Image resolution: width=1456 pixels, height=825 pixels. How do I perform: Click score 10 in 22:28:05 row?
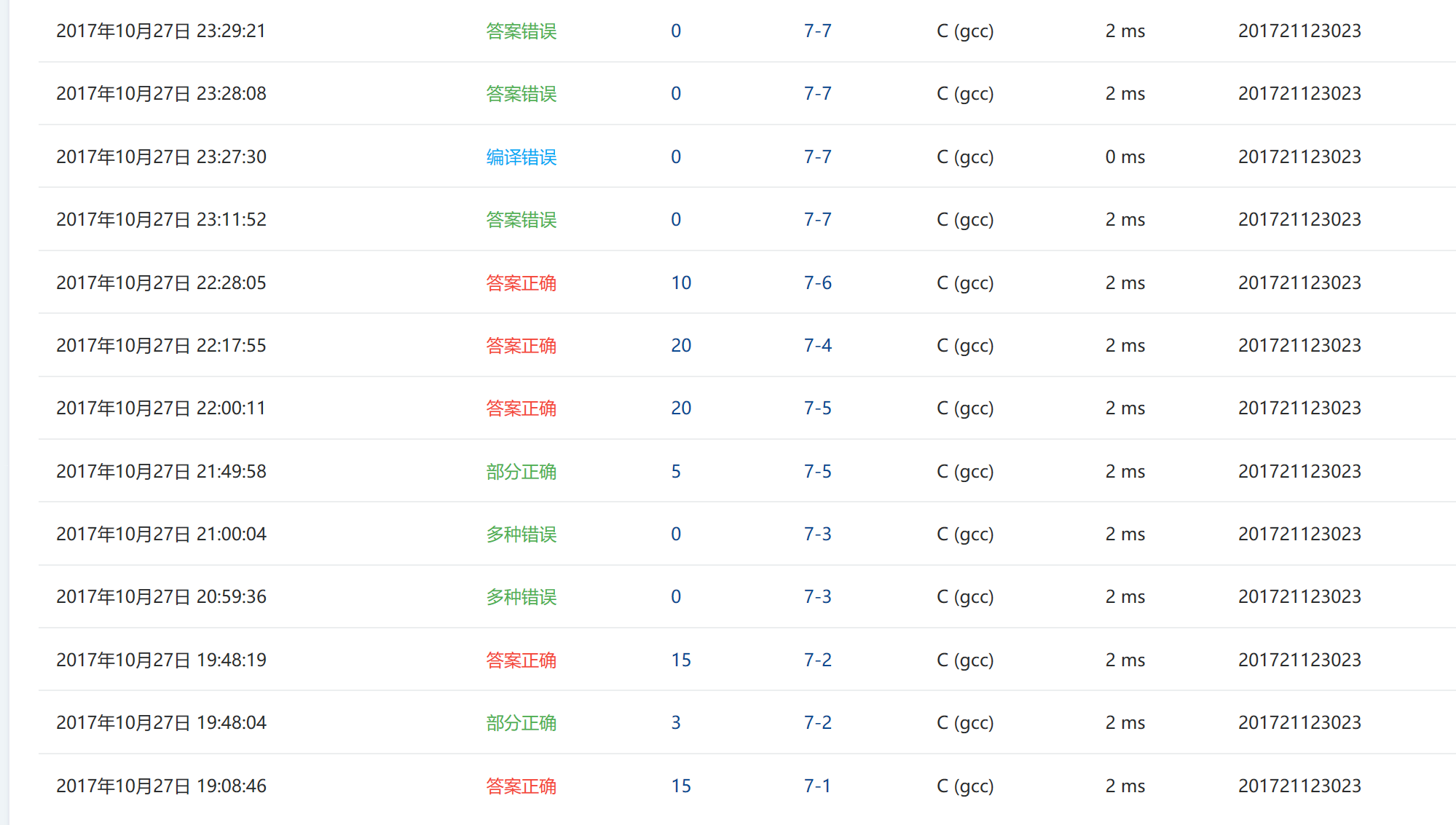[x=680, y=283]
